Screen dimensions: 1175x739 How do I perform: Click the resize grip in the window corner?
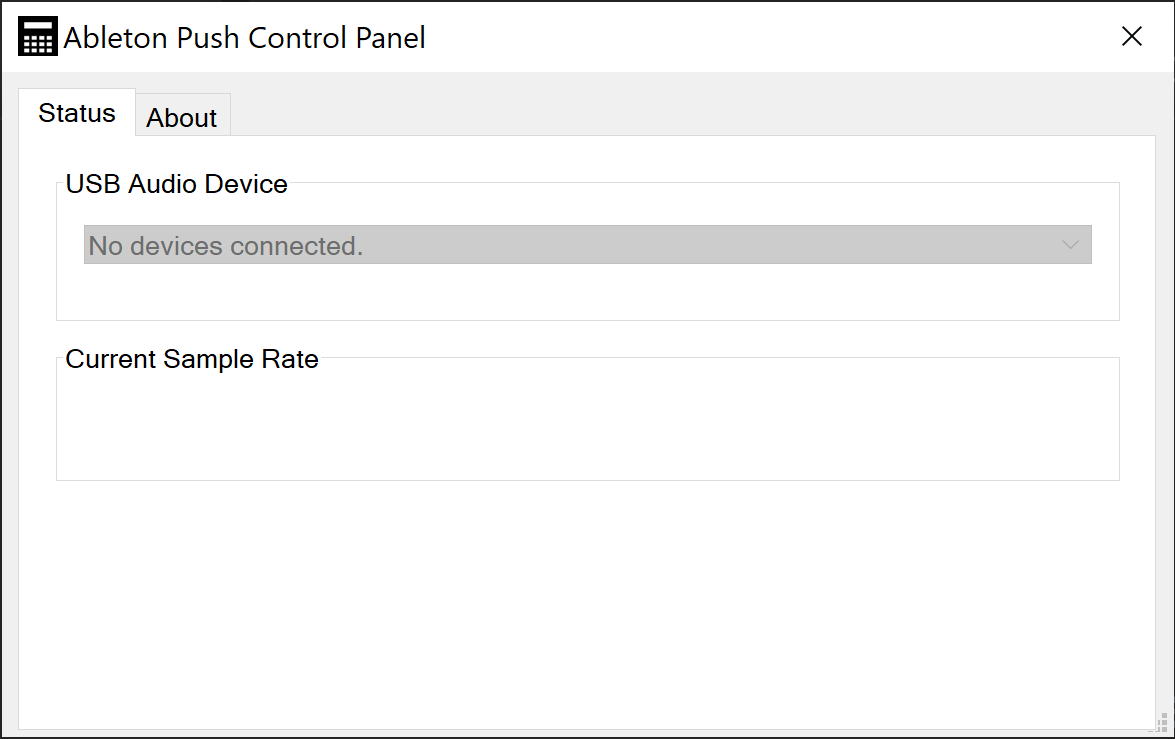pyautogui.click(x=1163, y=722)
